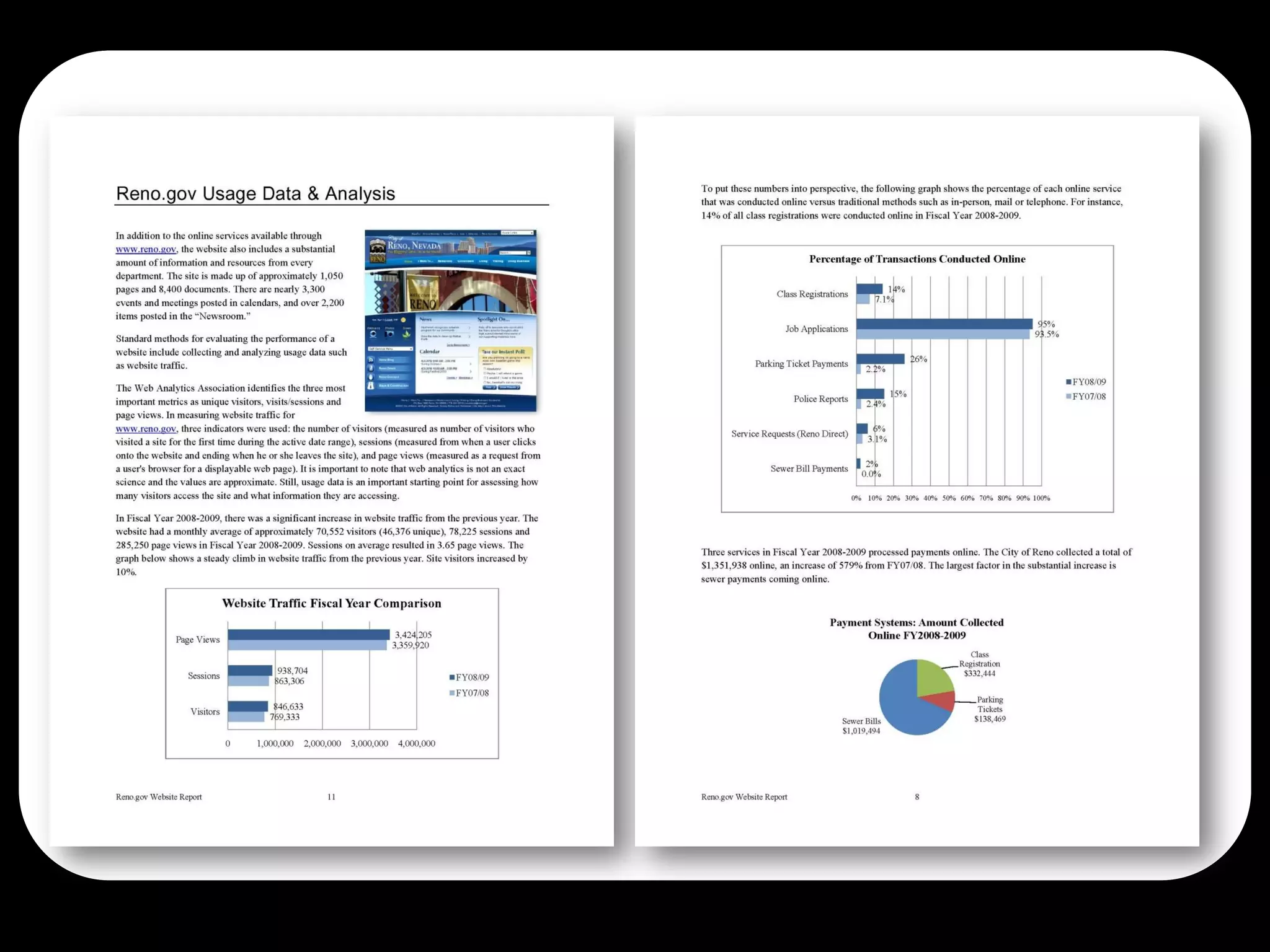1270x952 pixels.
Task: Click the Maps & Construction road icon
Action: (x=371, y=386)
